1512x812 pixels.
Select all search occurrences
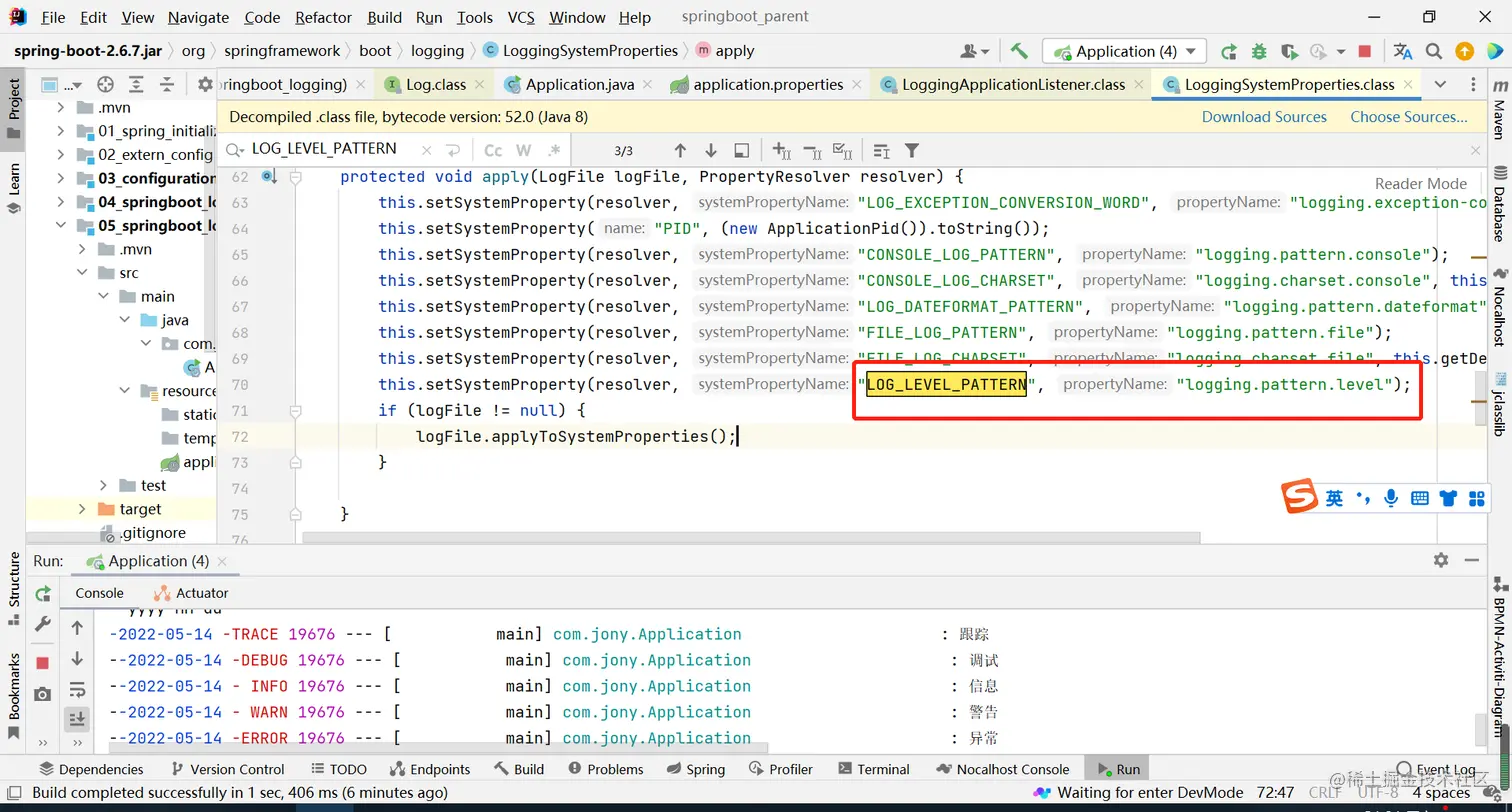pyautogui.click(x=842, y=151)
